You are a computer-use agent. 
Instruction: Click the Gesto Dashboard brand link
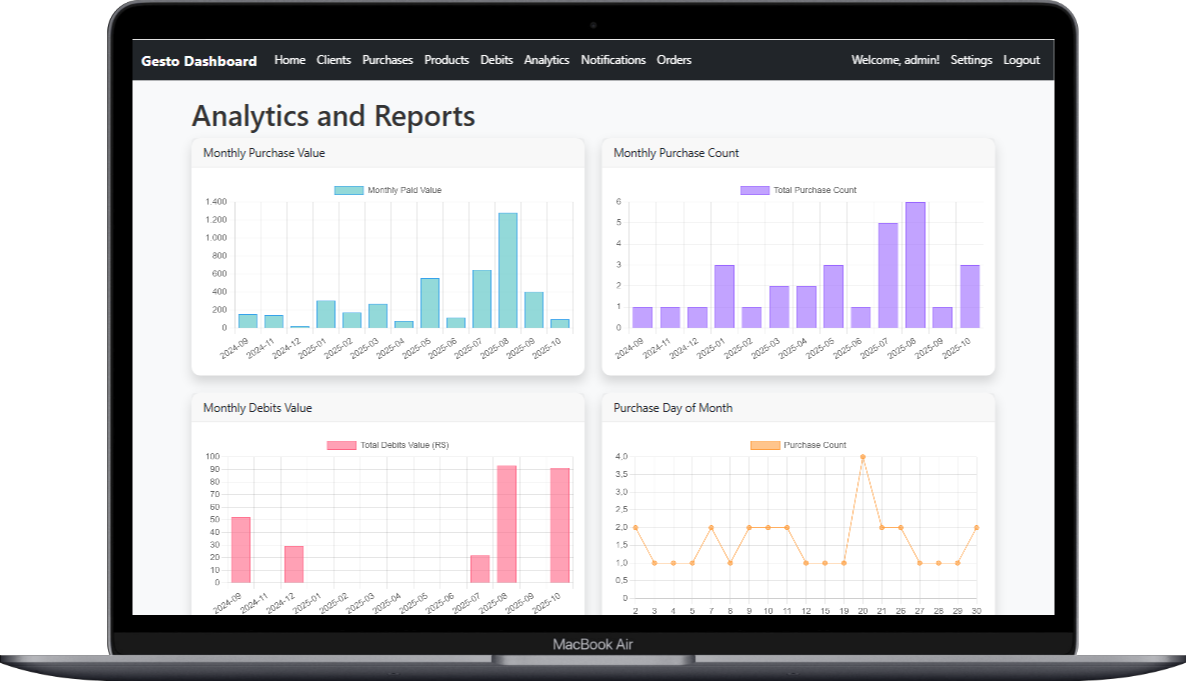(x=198, y=60)
